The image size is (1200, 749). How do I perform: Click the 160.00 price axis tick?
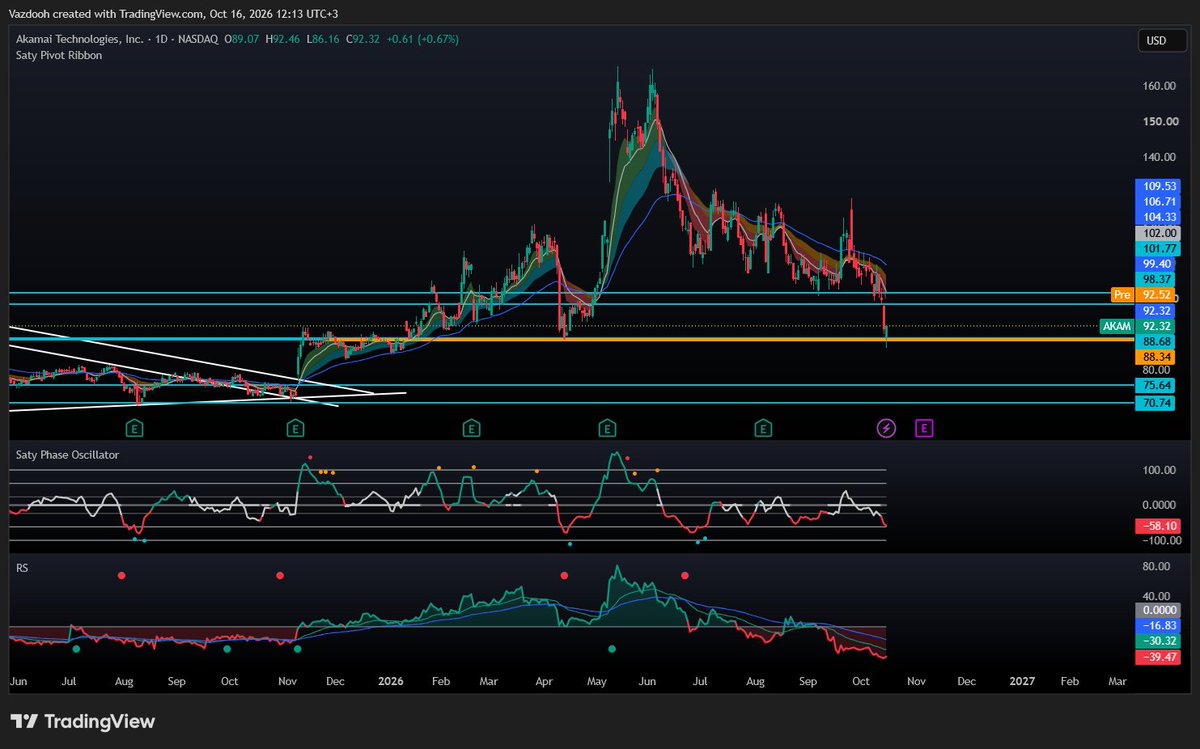[1158, 86]
